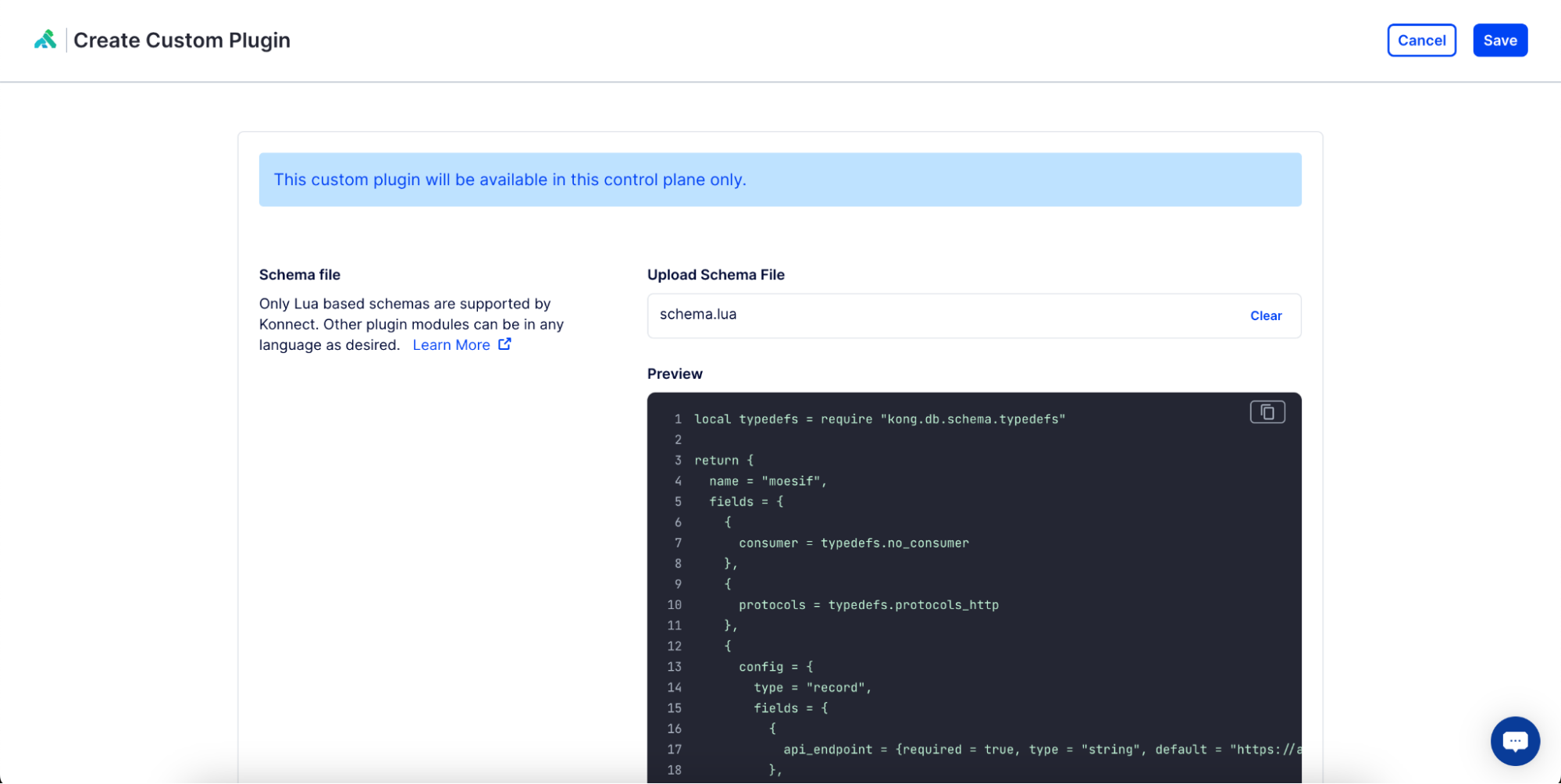1561x784 pixels.
Task: Cancel creating the custom plugin
Action: (1421, 40)
